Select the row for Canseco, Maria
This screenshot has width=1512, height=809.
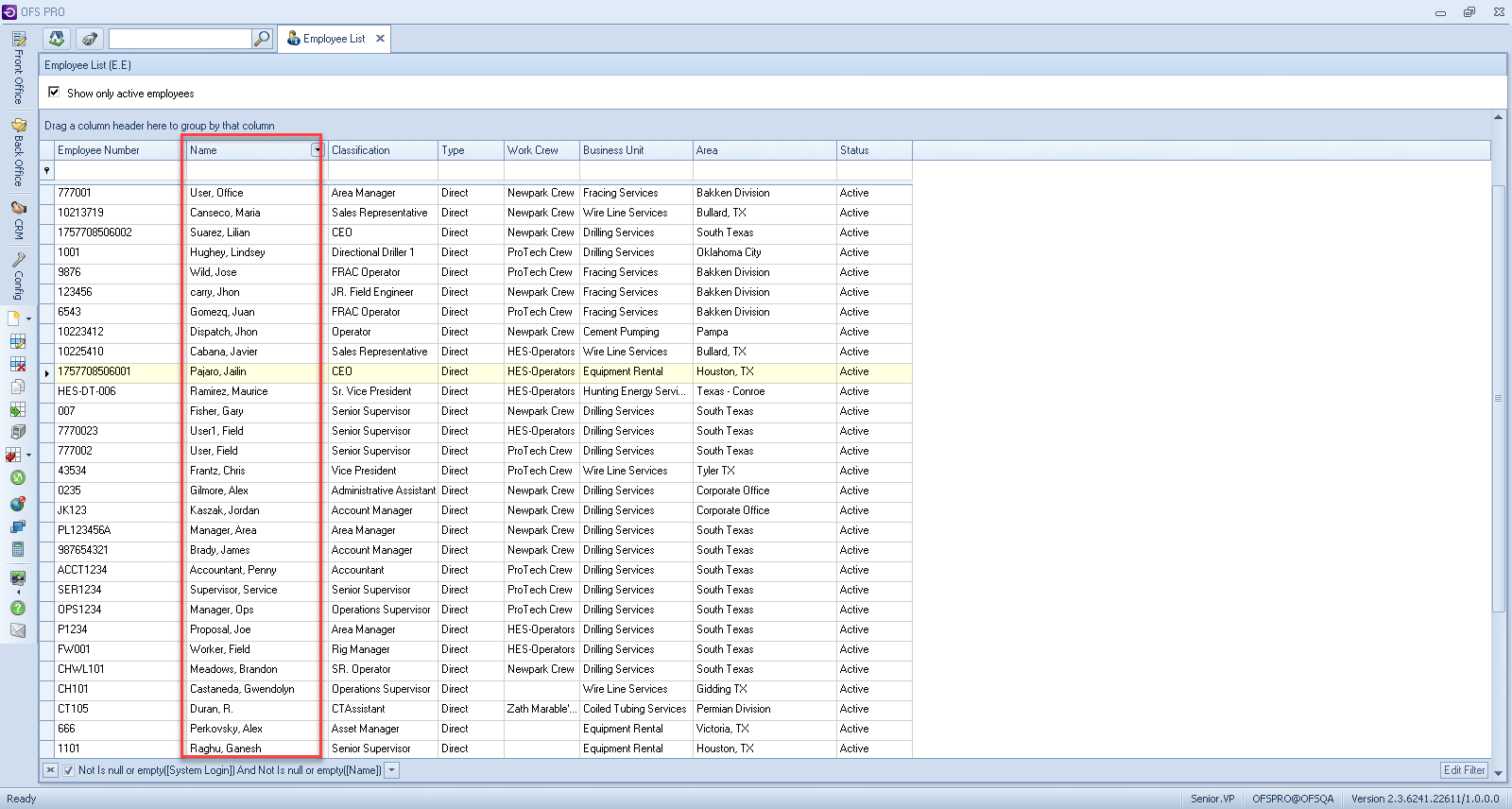pyautogui.click(x=475, y=213)
